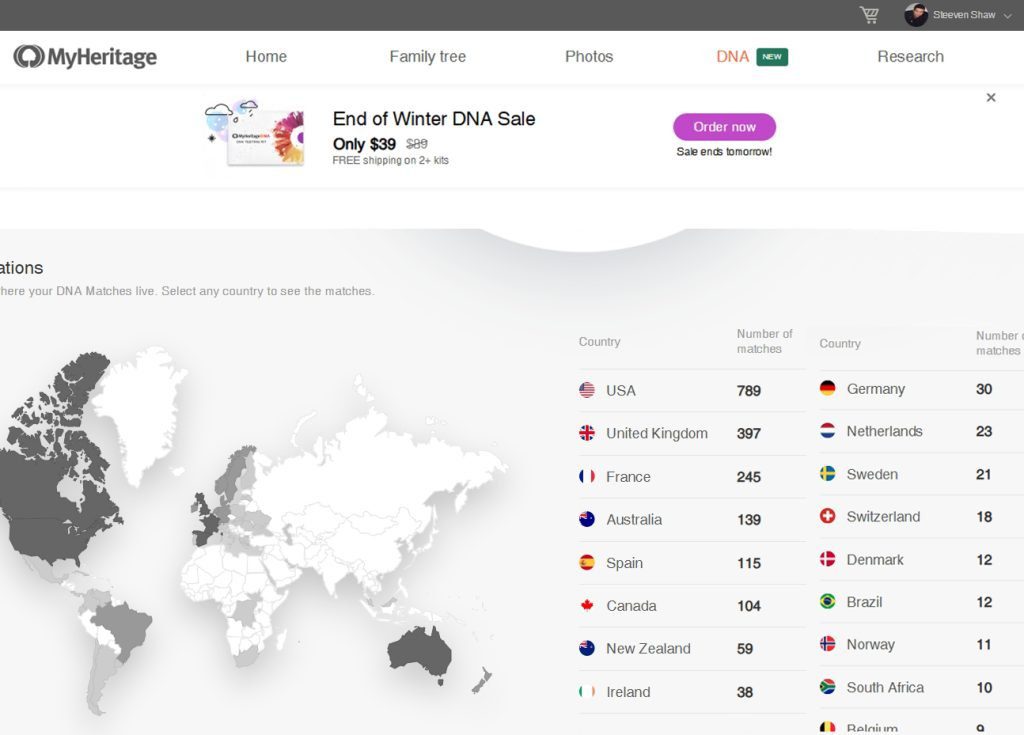Select Netherlands in the country list
Image resolution: width=1024 pixels, height=735 pixels.
884,431
